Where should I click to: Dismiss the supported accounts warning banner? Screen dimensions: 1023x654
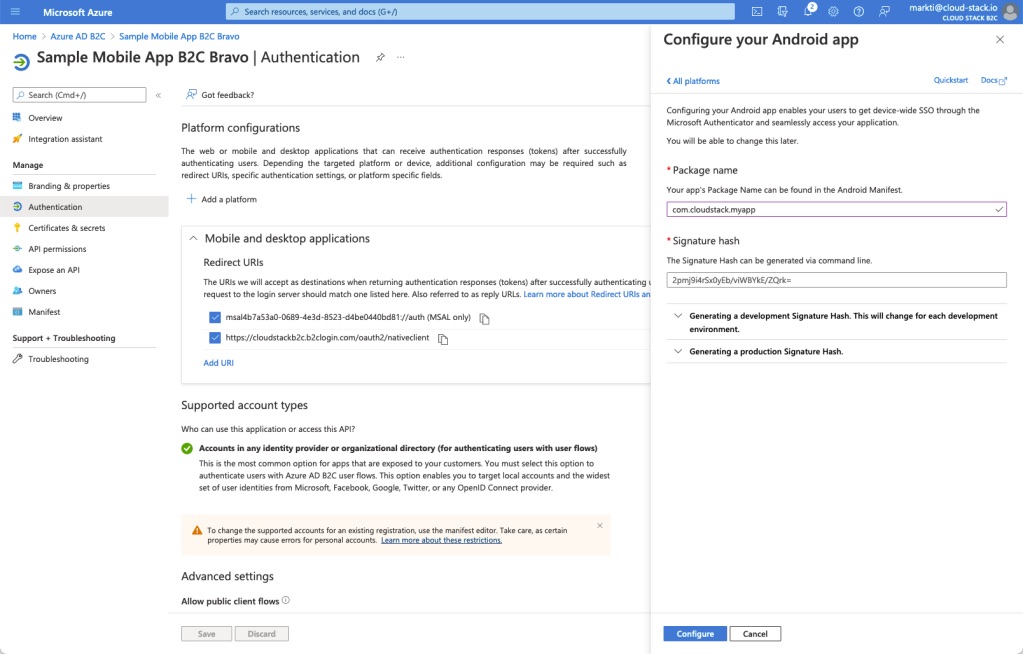pos(600,525)
